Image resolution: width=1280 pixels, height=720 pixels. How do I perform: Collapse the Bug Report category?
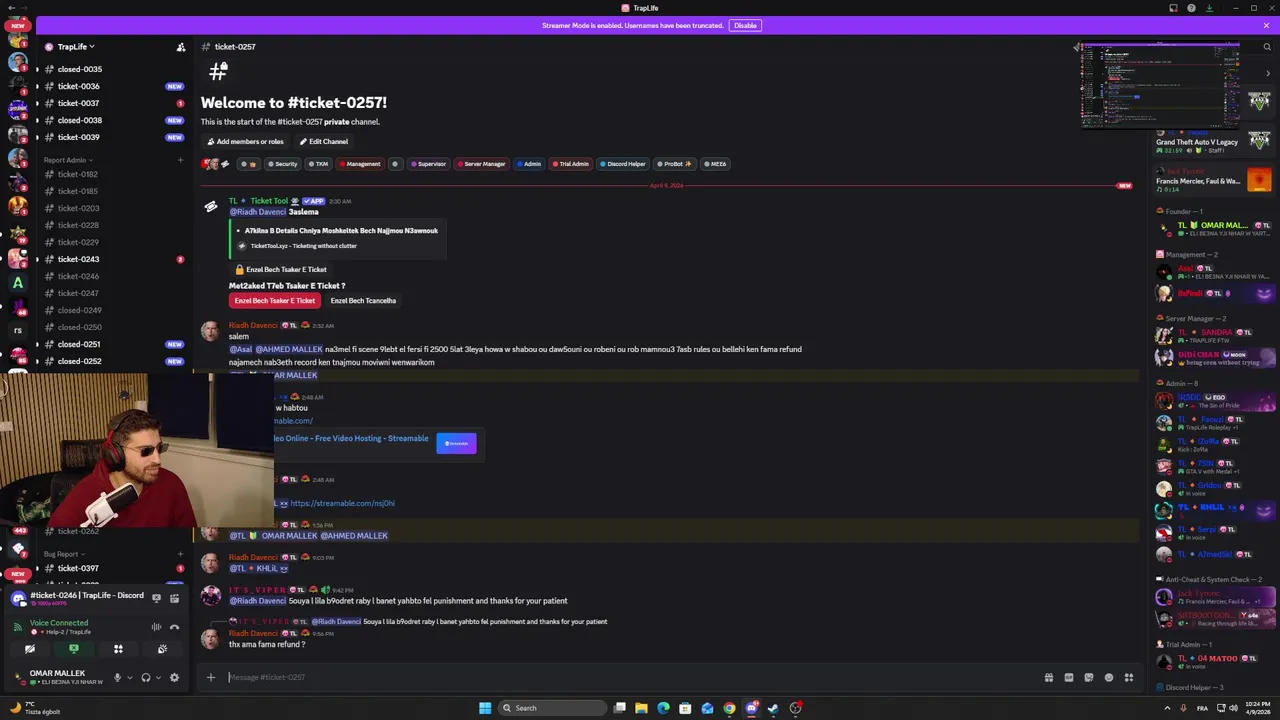[x=63, y=554]
